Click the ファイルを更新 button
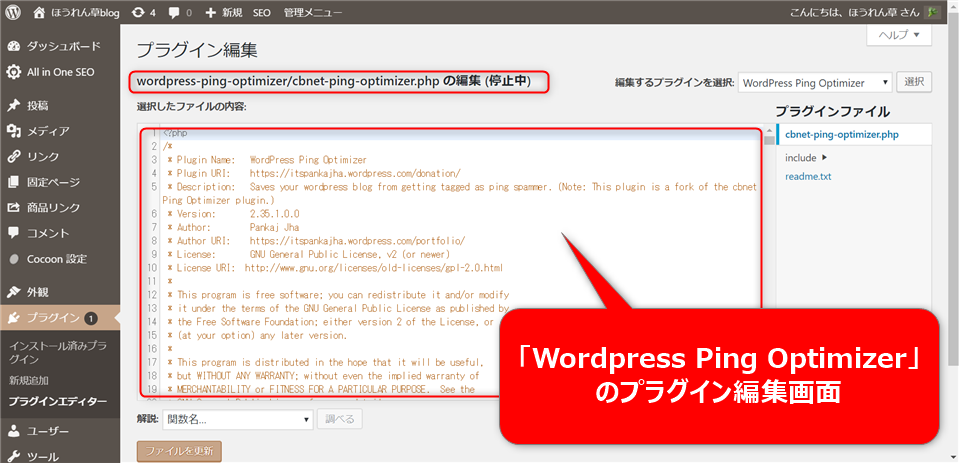Viewport: 959px width, 463px height. click(179, 451)
